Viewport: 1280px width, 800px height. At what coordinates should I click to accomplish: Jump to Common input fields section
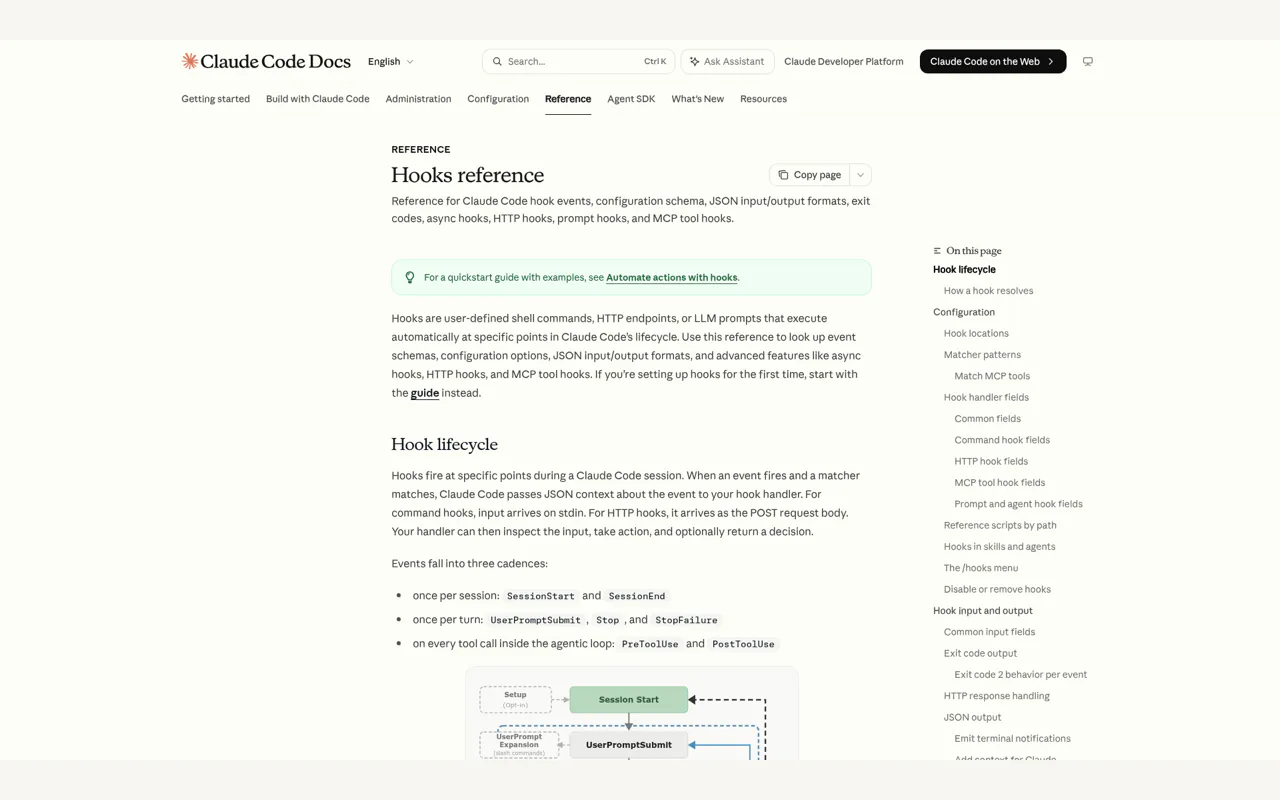989,632
